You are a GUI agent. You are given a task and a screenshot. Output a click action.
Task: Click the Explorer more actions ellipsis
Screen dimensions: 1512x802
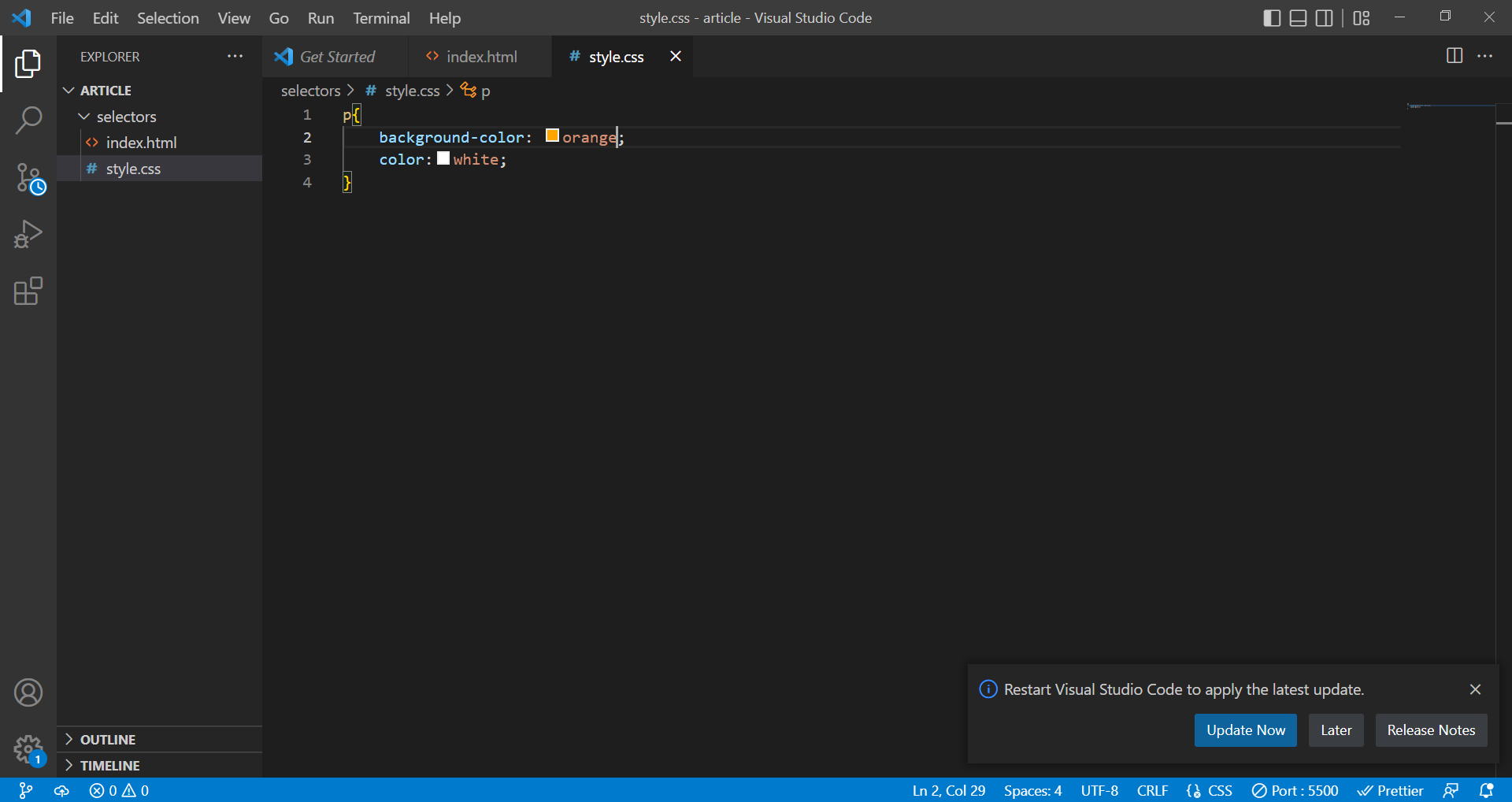click(x=235, y=56)
